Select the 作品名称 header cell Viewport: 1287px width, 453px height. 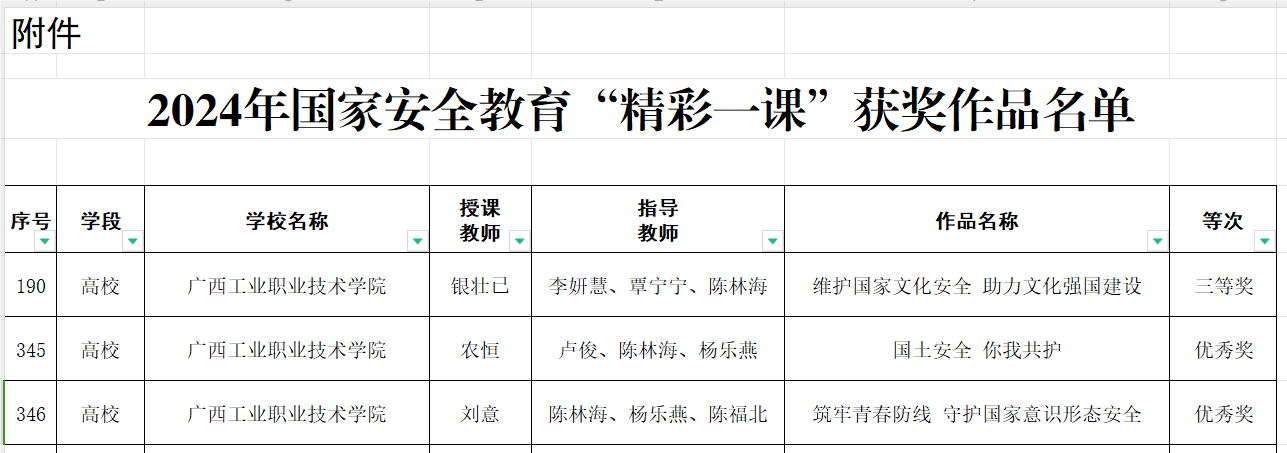coord(977,220)
